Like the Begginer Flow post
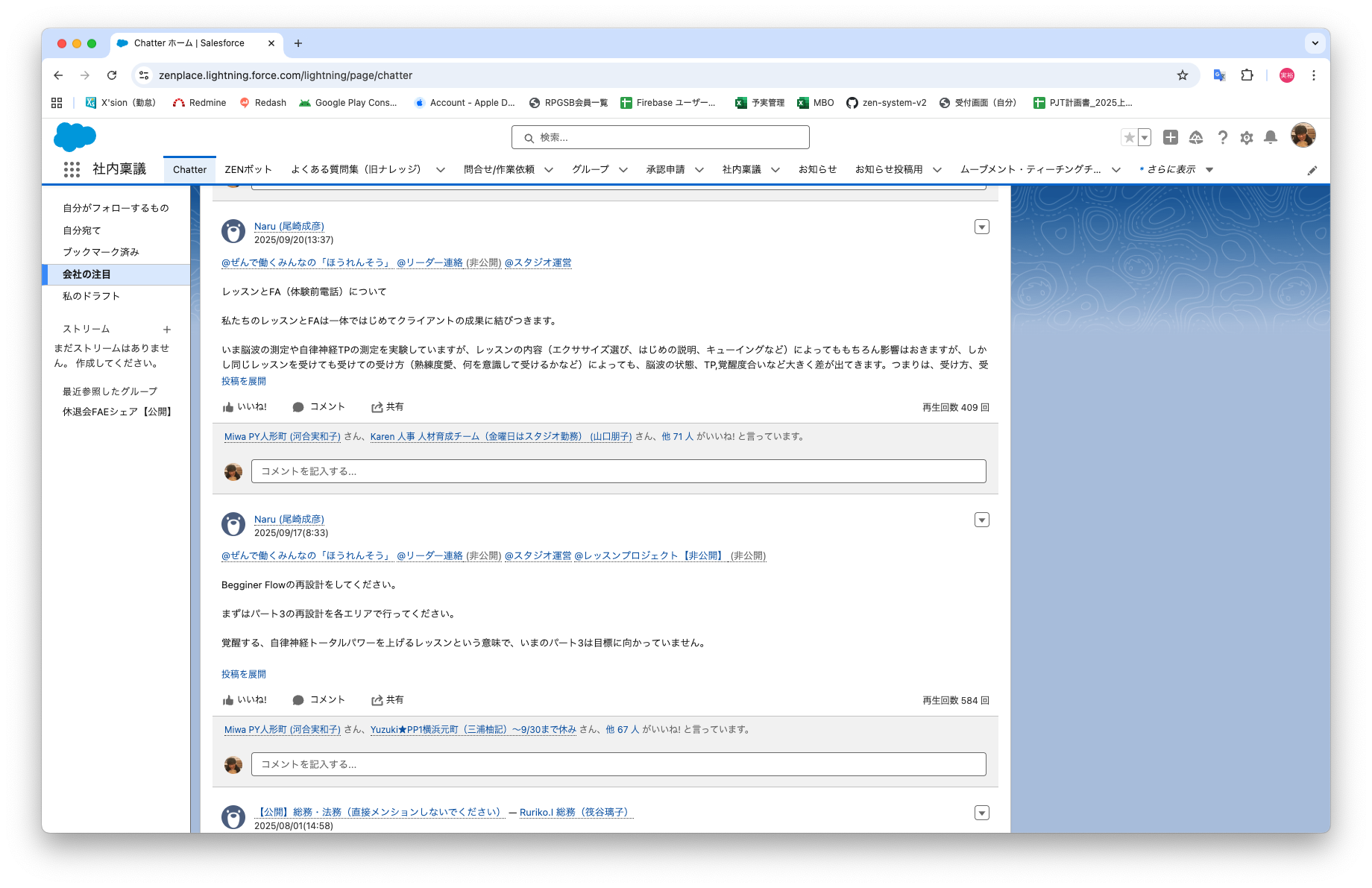 pyautogui.click(x=245, y=700)
